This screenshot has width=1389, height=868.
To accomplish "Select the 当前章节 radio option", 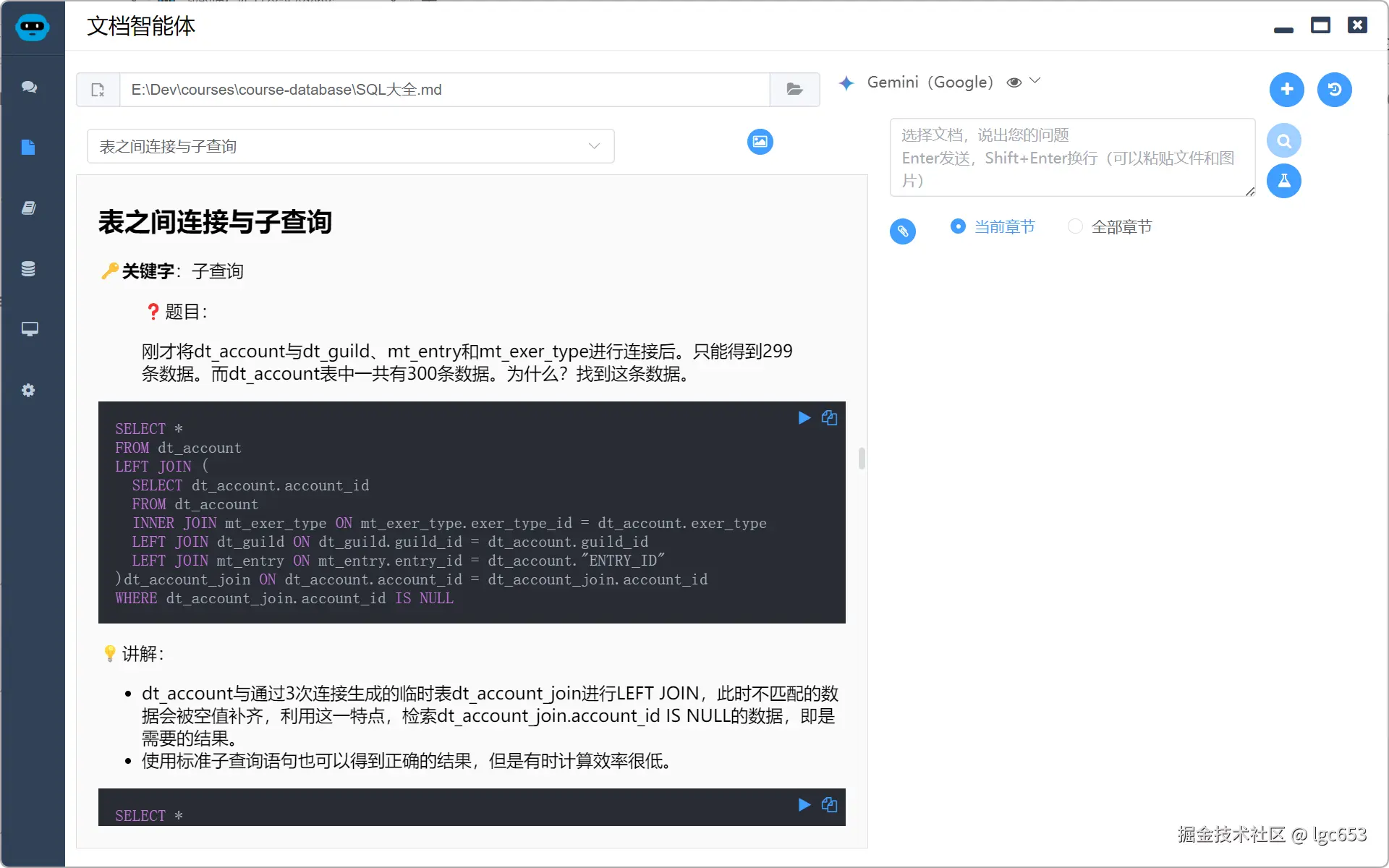I will pos(958,226).
